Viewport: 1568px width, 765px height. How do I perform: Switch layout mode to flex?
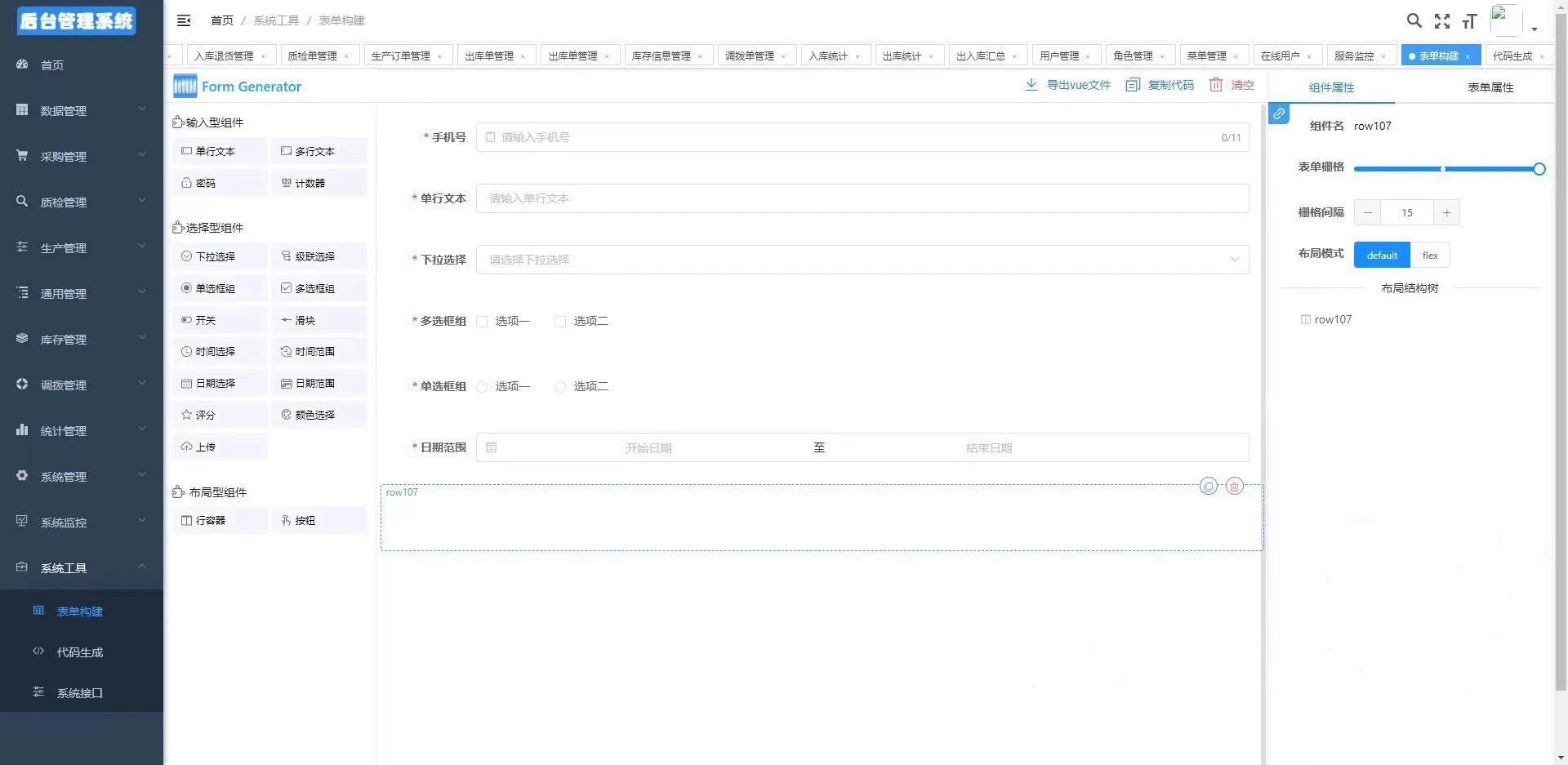pos(1429,255)
